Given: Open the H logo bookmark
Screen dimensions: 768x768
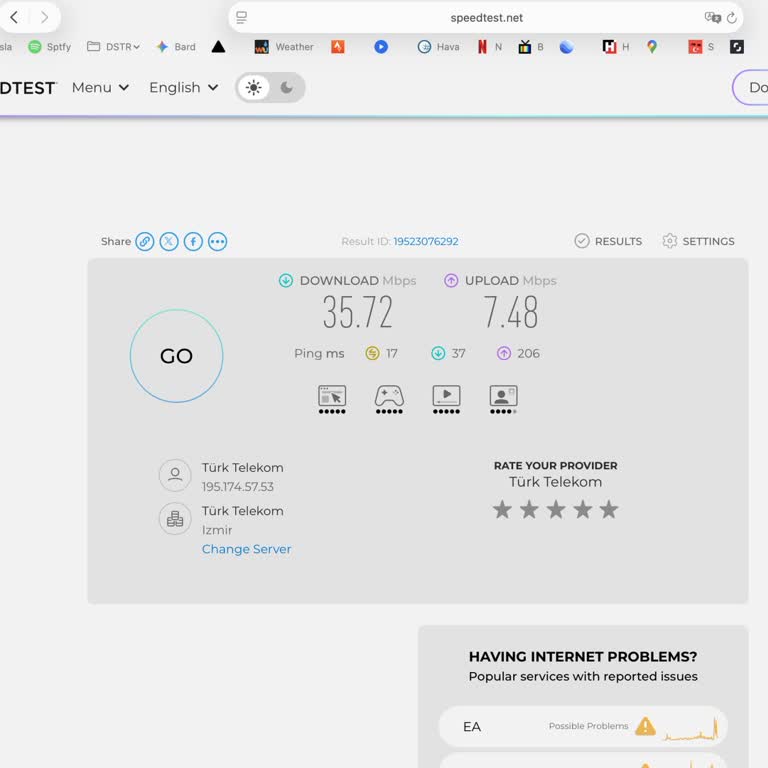Looking at the screenshot, I should (616, 47).
